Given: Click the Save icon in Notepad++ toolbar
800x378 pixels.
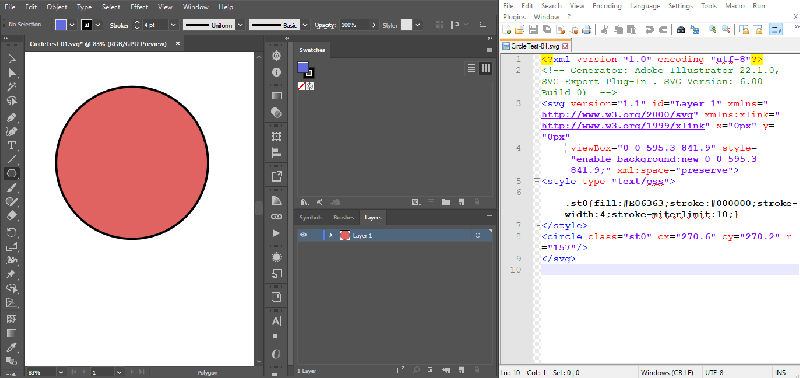Looking at the screenshot, I should click(533, 30).
